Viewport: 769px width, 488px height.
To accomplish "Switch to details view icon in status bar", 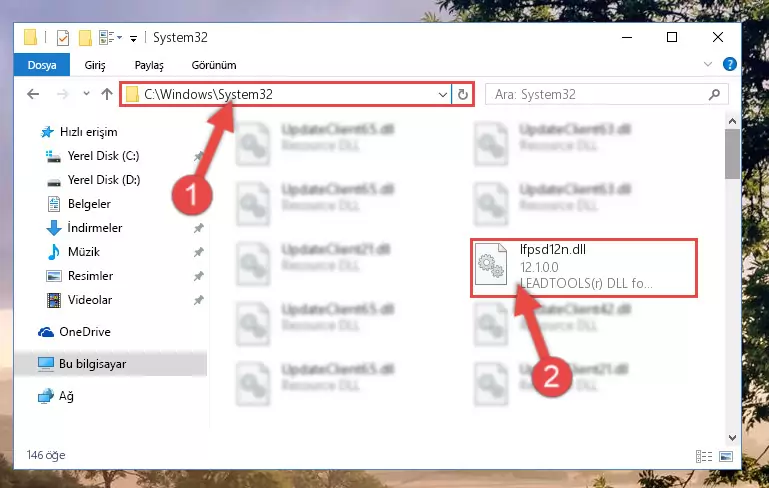I will (x=704, y=456).
